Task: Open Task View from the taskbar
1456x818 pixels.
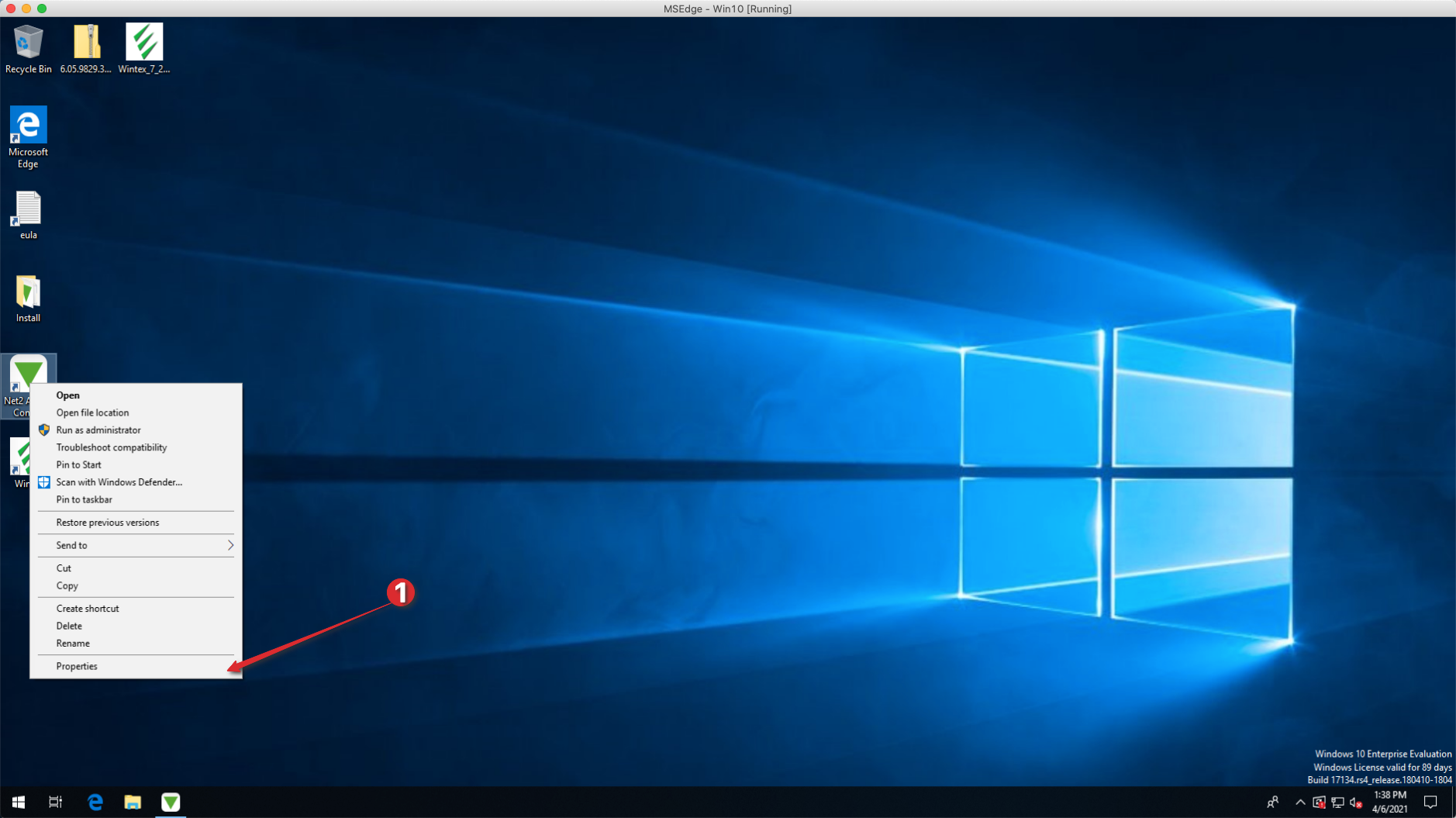Action: coord(54,802)
